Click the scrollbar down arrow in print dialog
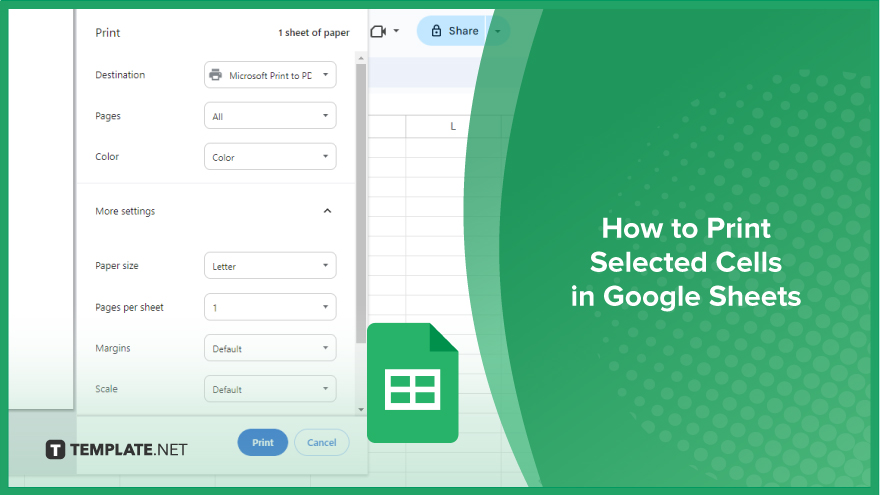 (x=361, y=410)
